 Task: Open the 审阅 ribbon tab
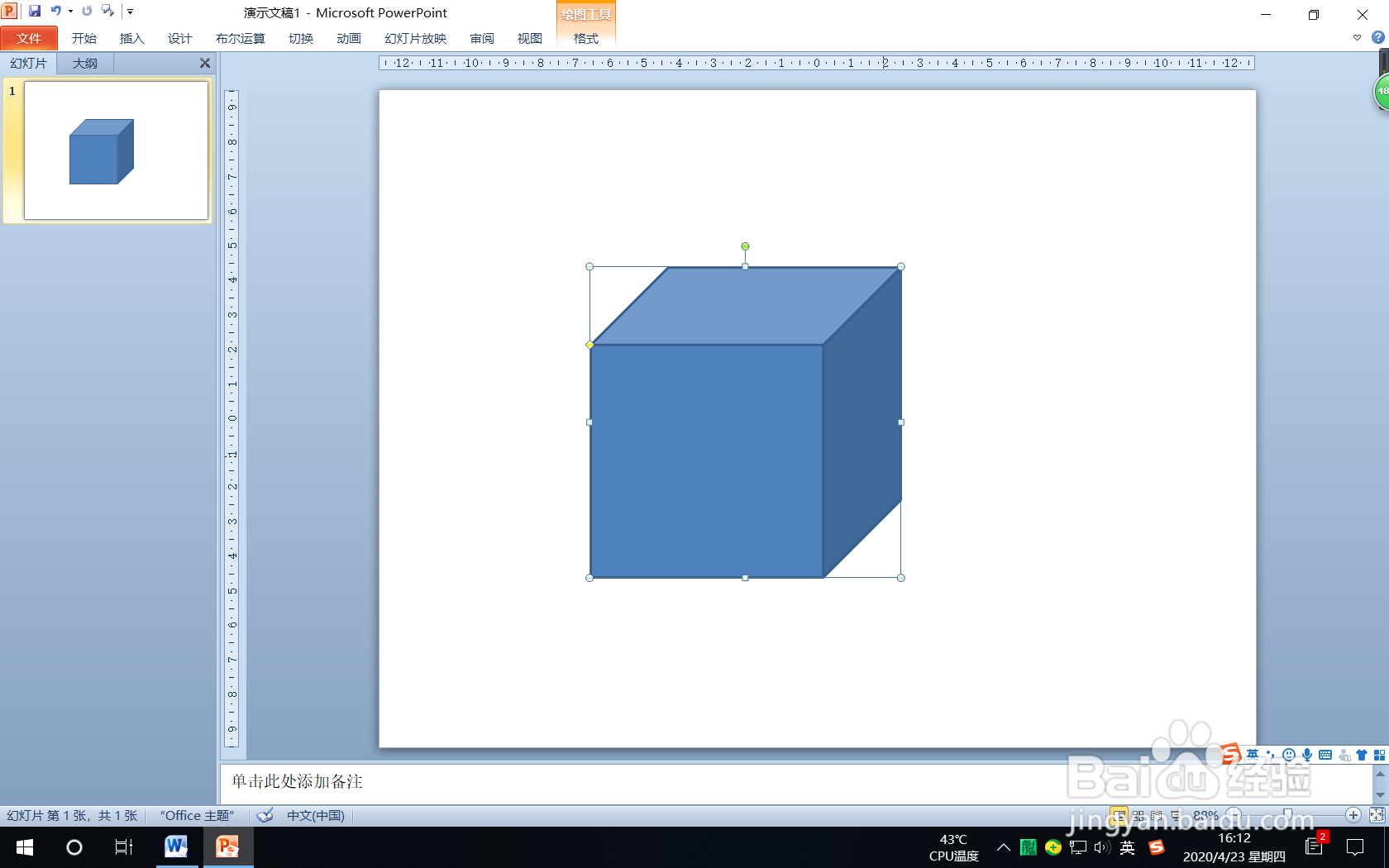point(482,38)
